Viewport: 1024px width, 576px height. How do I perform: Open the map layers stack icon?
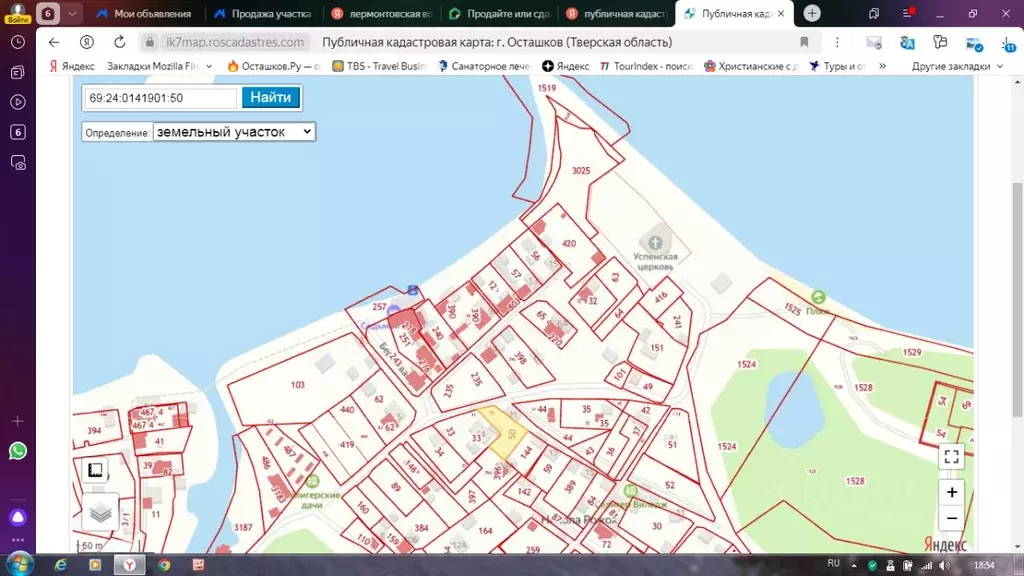pos(101,513)
